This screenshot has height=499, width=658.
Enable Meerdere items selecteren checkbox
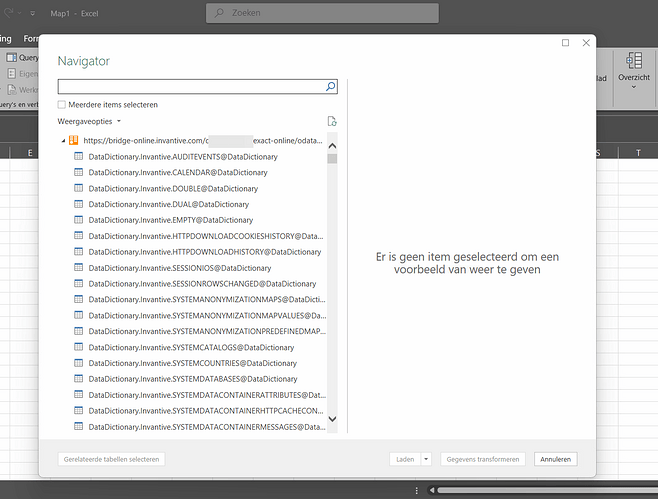[62, 105]
